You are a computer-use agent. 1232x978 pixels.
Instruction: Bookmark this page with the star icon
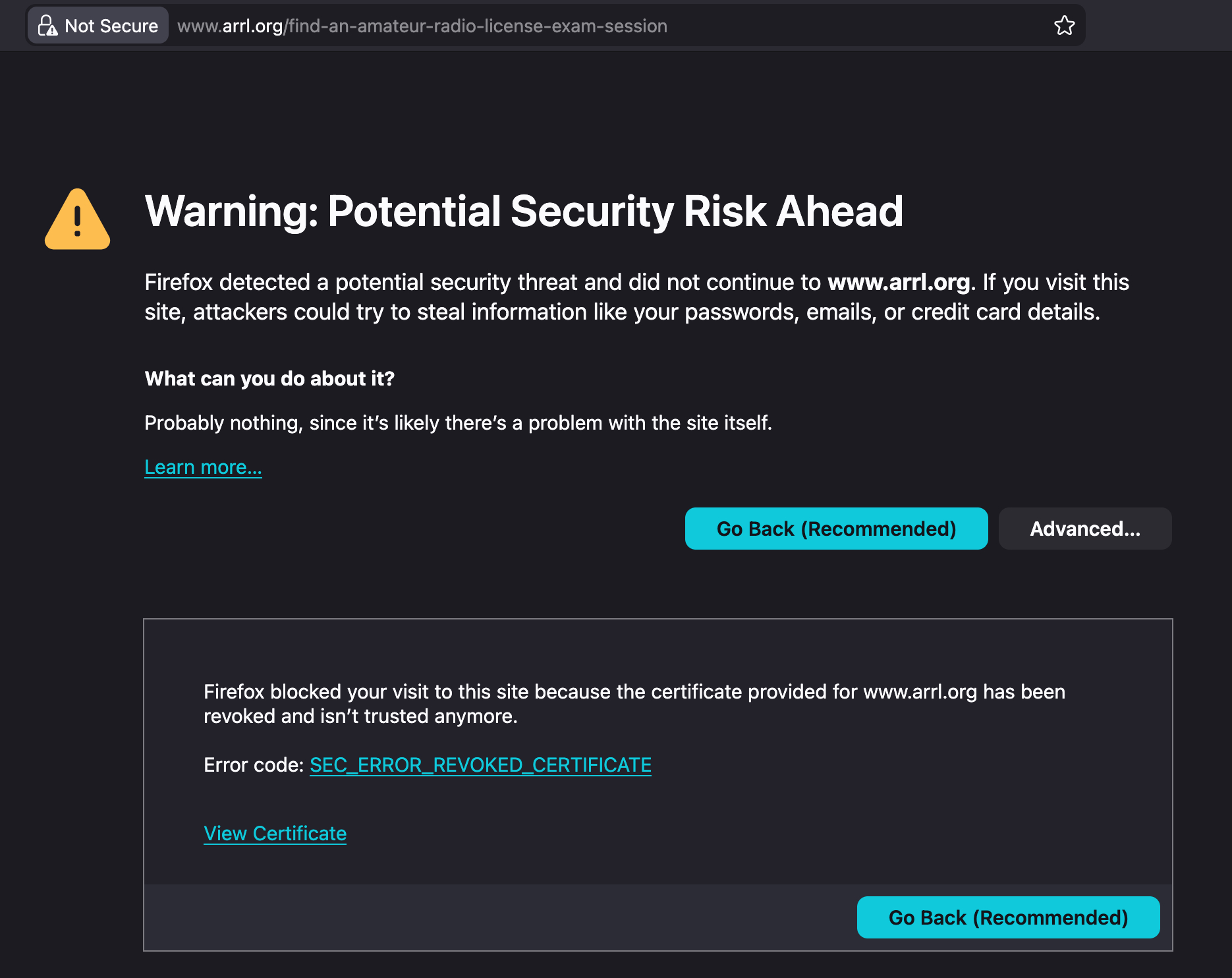[1064, 26]
